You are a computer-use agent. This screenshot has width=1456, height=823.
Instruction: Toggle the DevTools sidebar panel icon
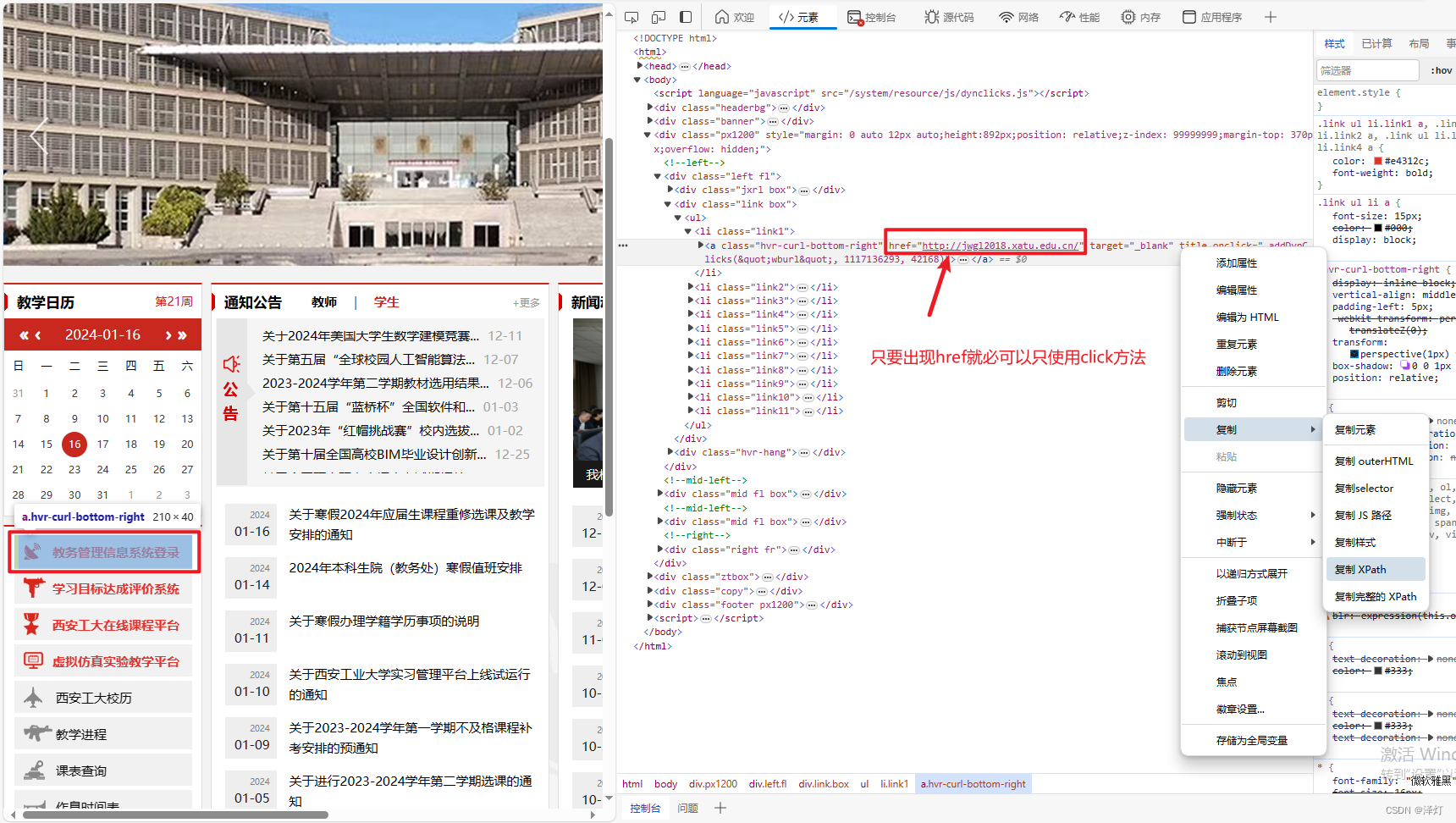tap(686, 17)
